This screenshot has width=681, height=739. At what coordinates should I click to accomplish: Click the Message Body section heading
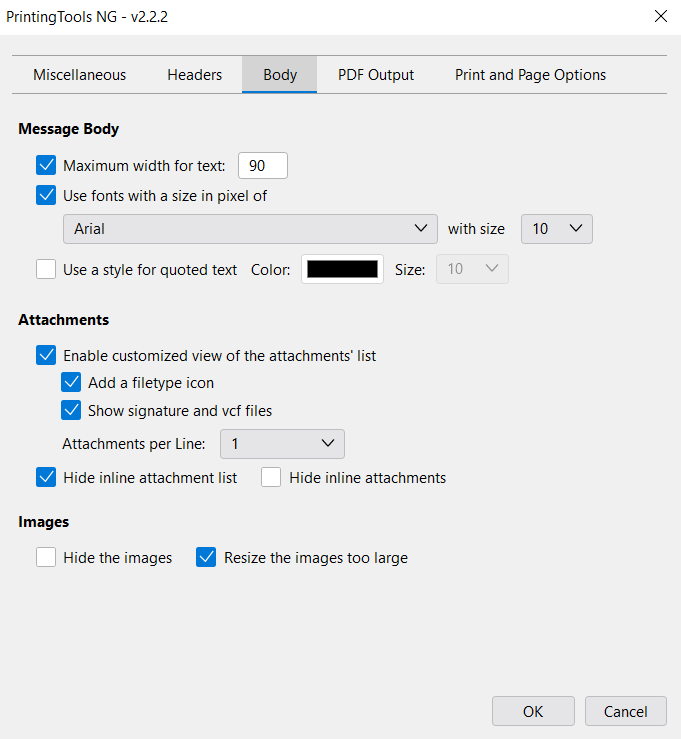[69, 129]
